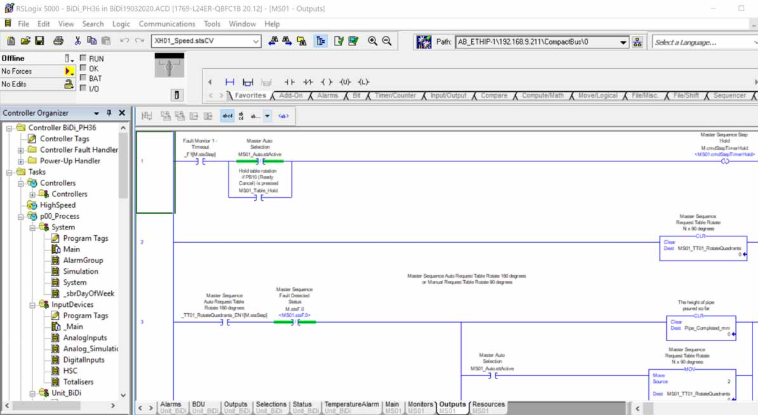This screenshot has width=758, height=415.
Task: Insert a new Rung element
Action: pos(230,82)
